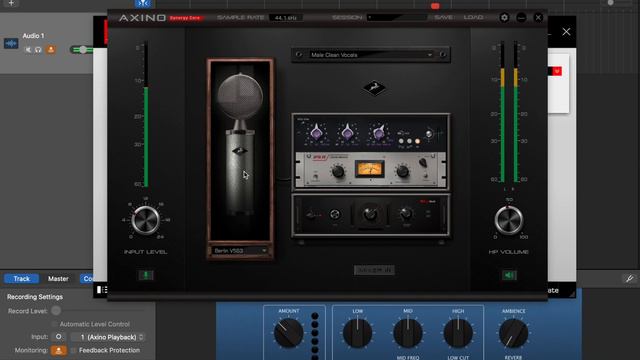Click the bottom rack XLR input connector

point(335,214)
